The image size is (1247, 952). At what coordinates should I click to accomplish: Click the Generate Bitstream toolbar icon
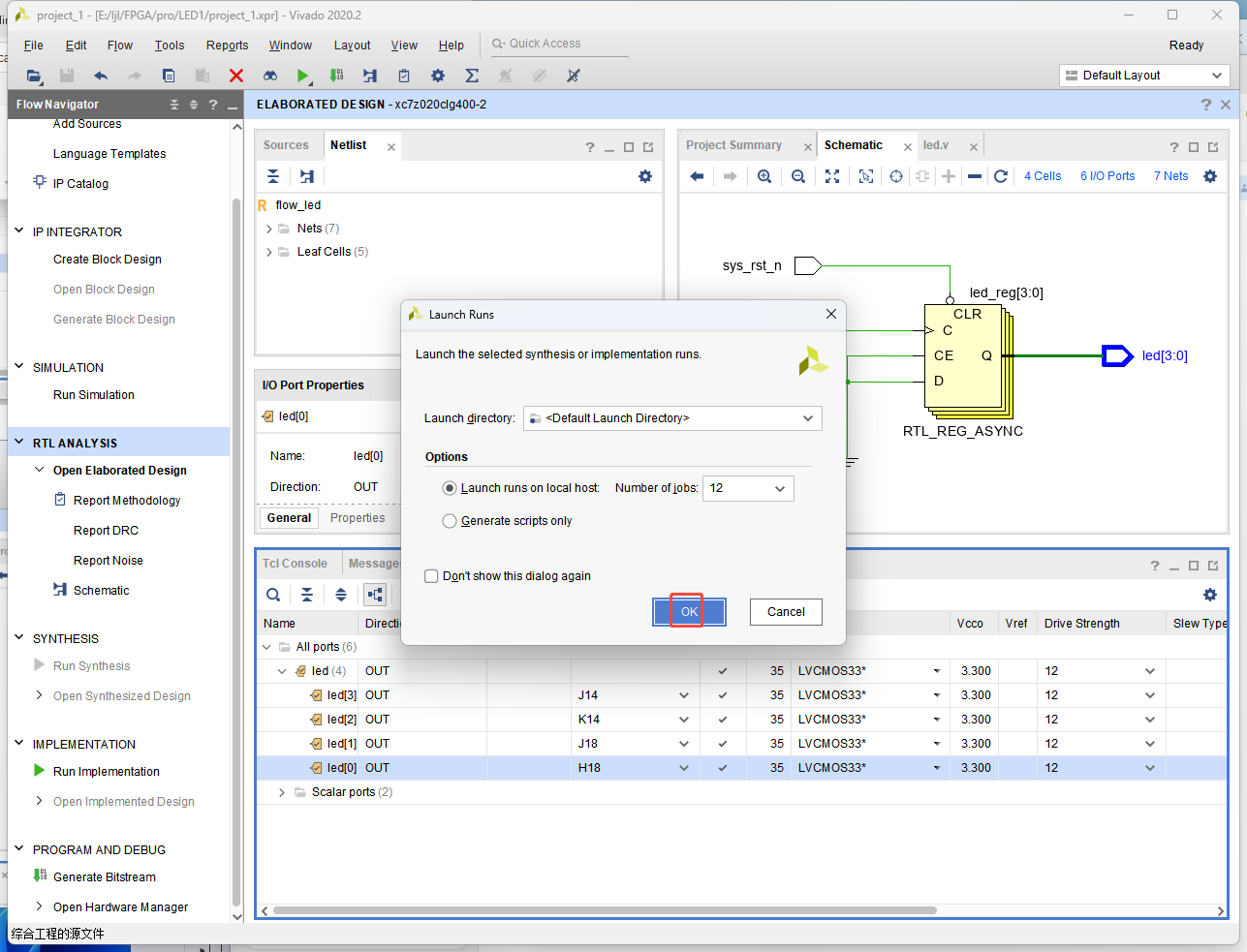point(337,76)
